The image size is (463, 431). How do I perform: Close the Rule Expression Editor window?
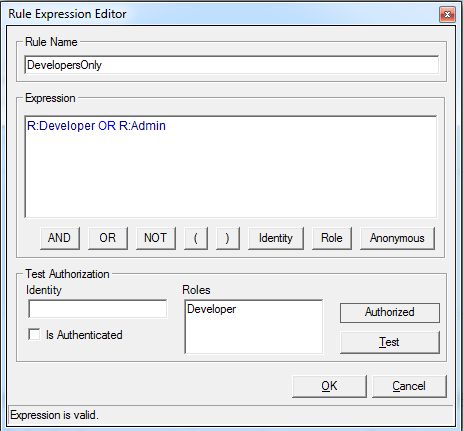447,14
